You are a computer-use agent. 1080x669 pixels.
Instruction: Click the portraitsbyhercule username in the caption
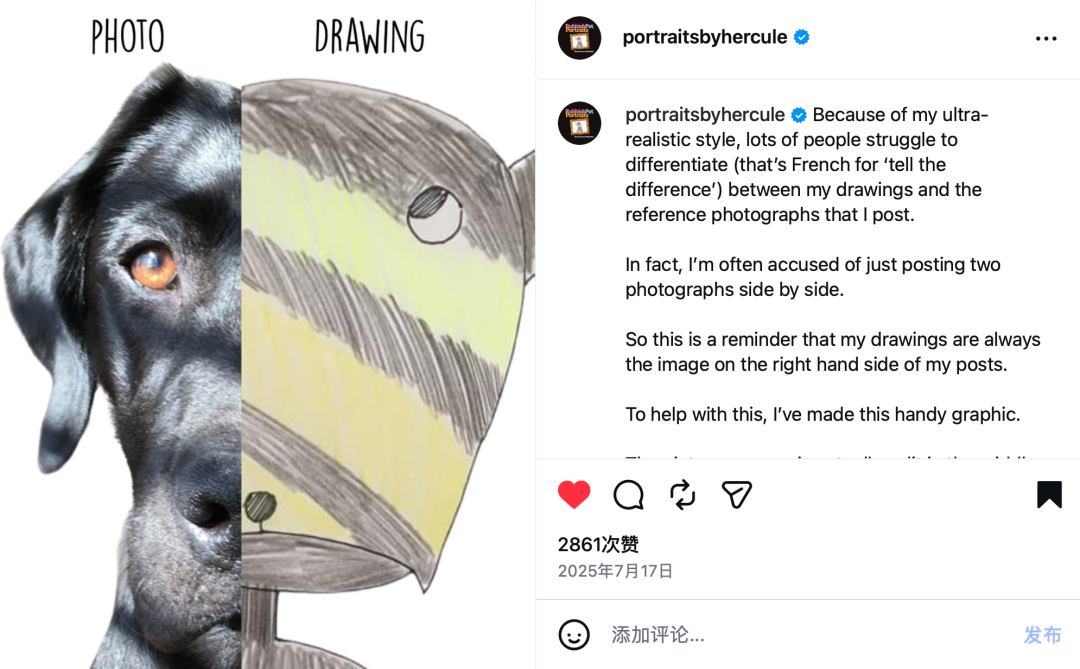coord(704,115)
